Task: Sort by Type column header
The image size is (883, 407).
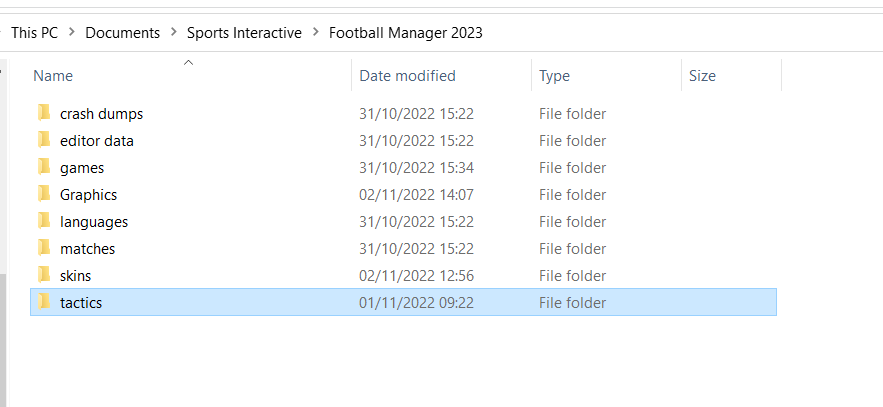Action: [554, 76]
